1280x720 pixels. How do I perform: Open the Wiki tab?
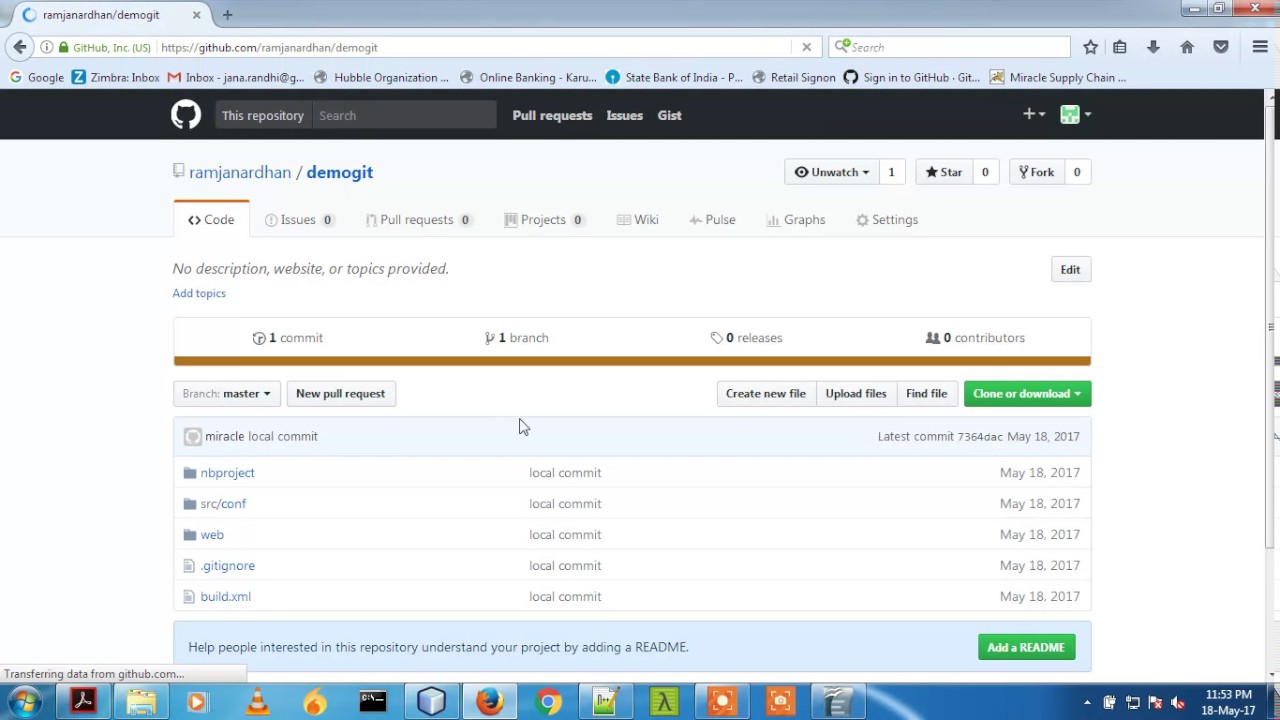point(637,220)
